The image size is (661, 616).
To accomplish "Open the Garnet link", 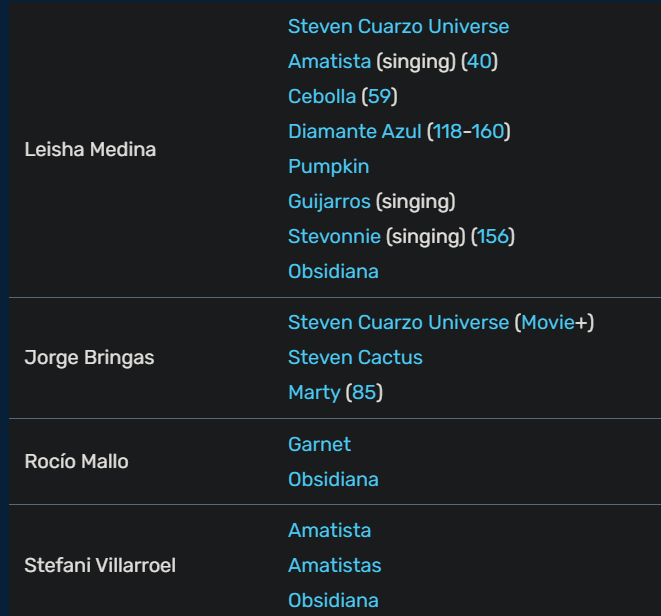I will 320,444.
